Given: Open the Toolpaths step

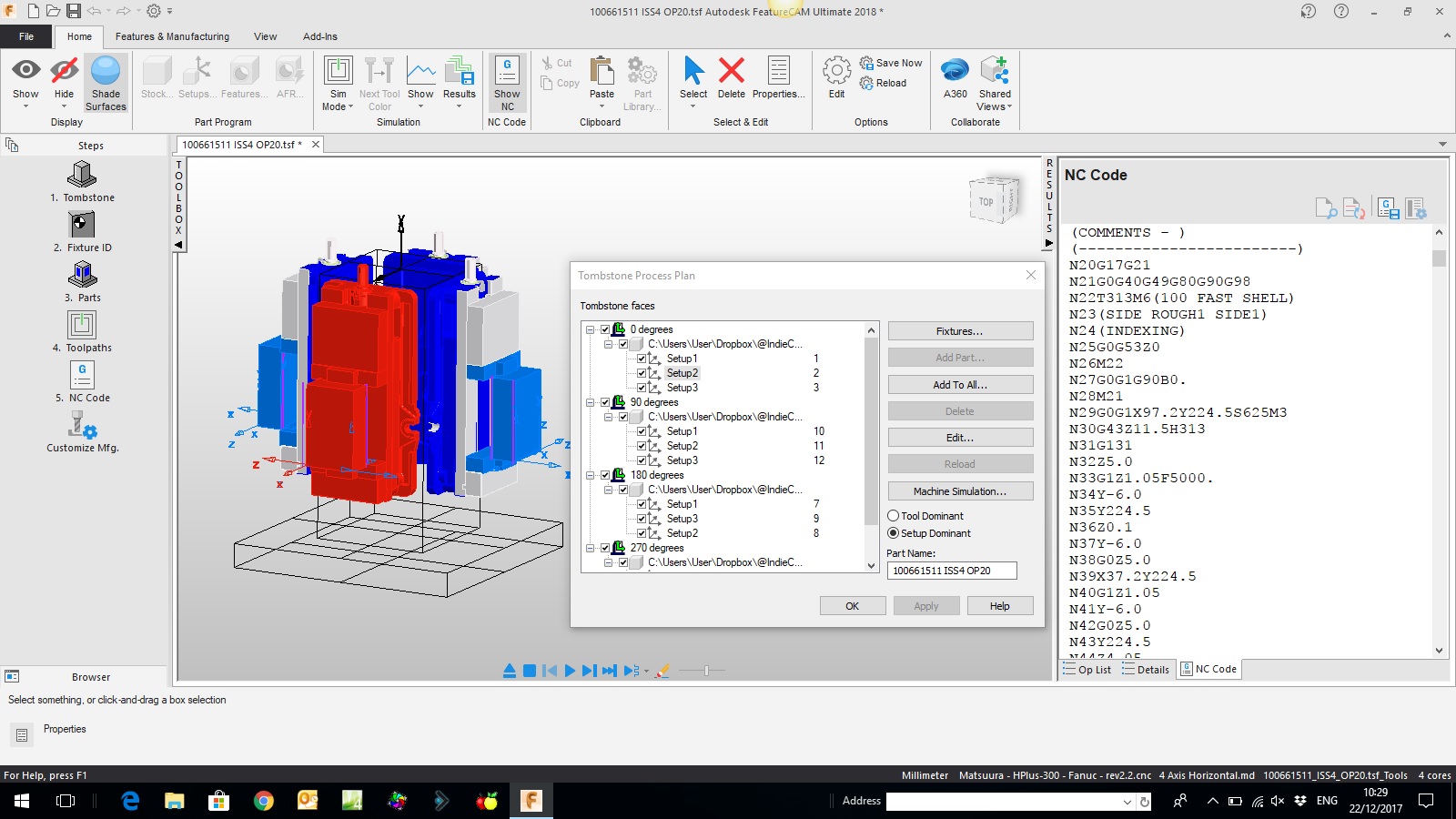Looking at the screenshot, I should 82,332.
